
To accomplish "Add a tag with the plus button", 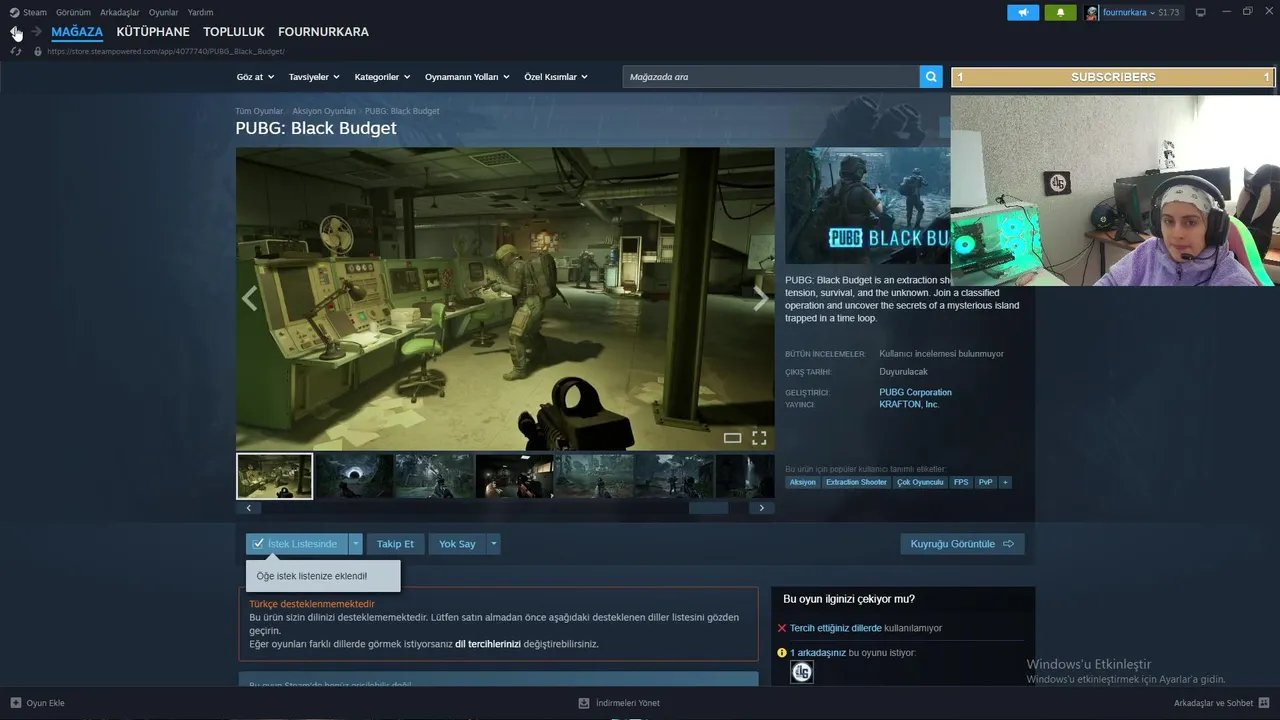I will click(1005, 482).
